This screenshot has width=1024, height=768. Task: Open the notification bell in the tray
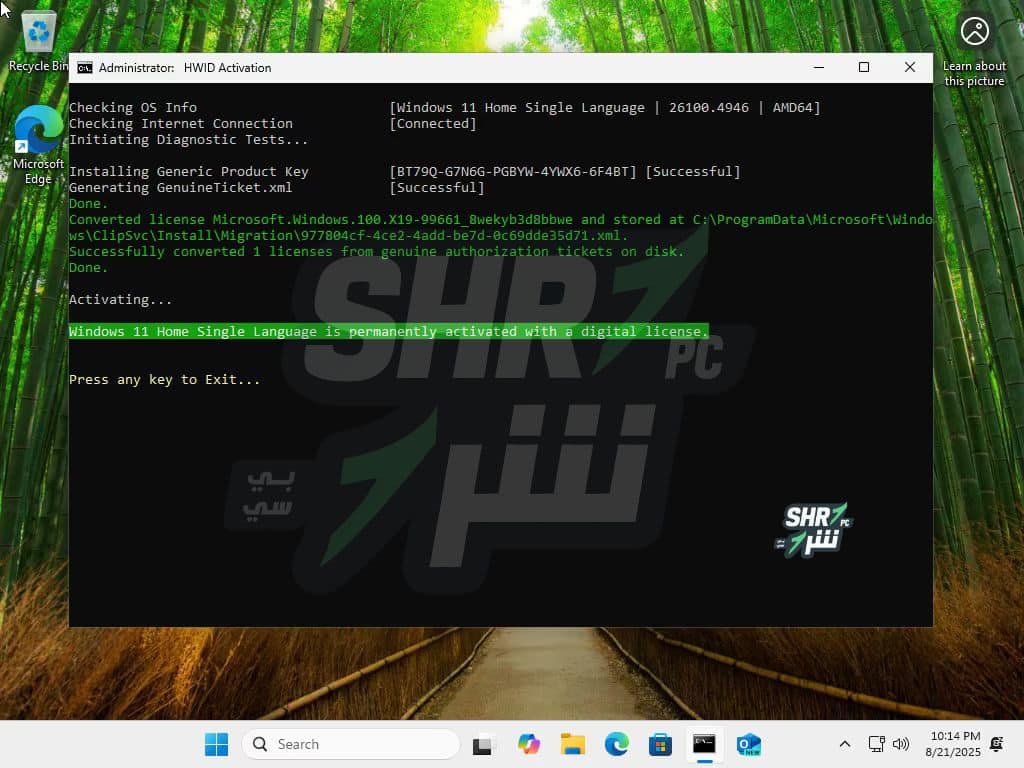pos(997,744)
